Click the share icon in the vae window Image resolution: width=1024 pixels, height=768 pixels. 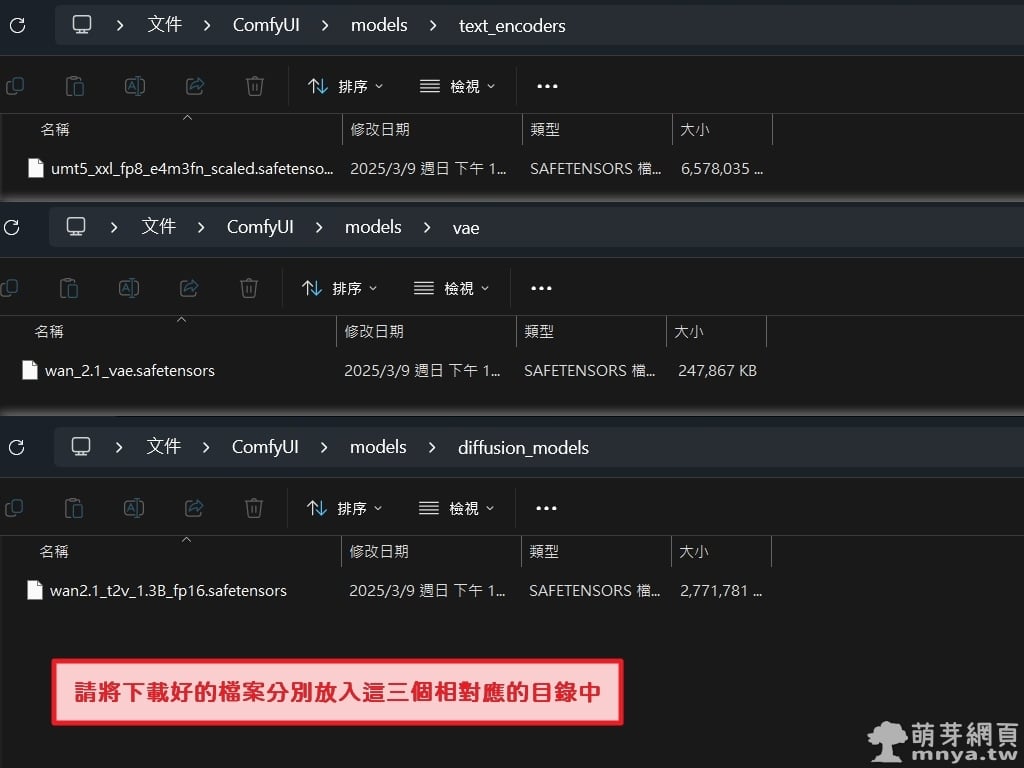point(189,288)
